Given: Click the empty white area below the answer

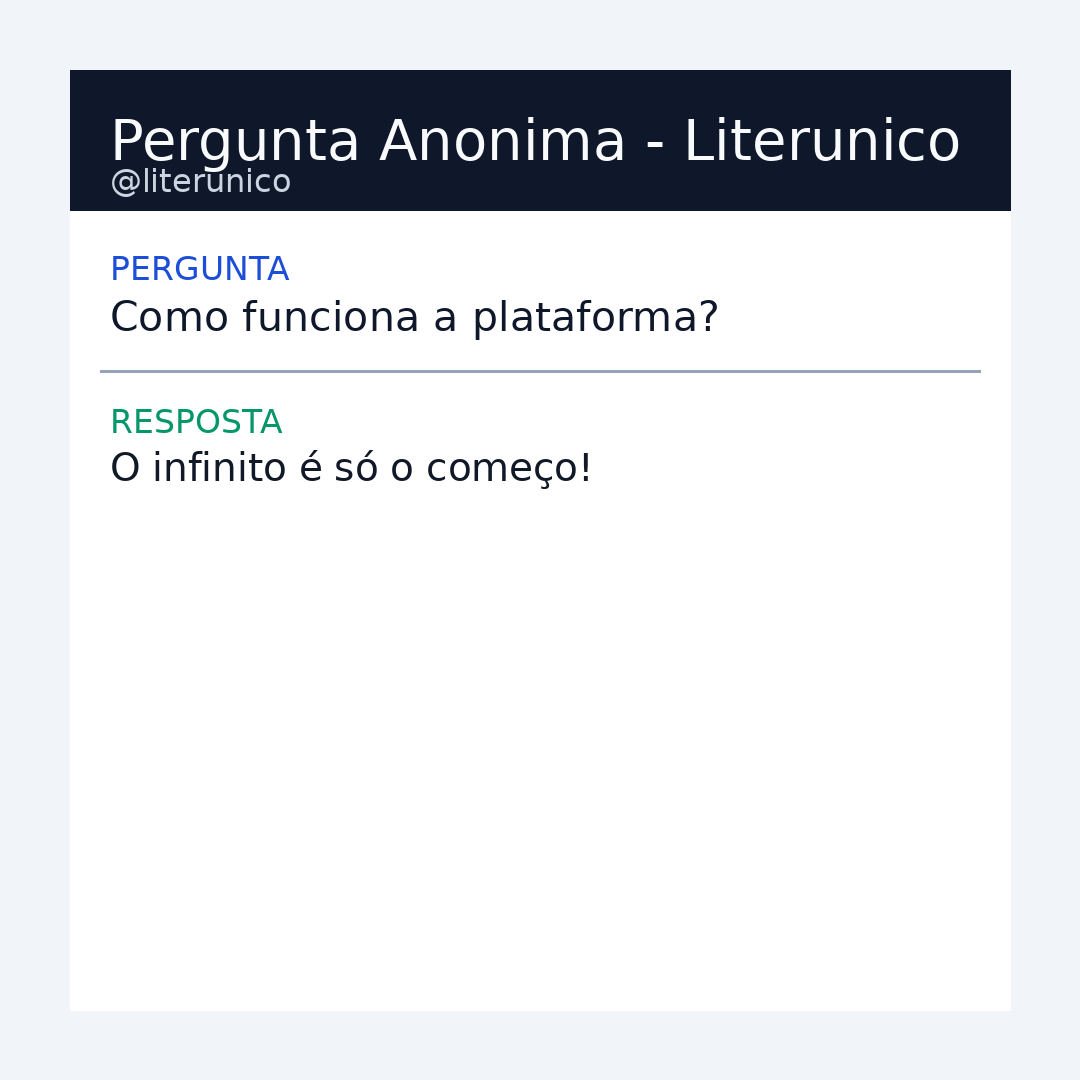Looking at the screenshot, I should coord(540,750).
